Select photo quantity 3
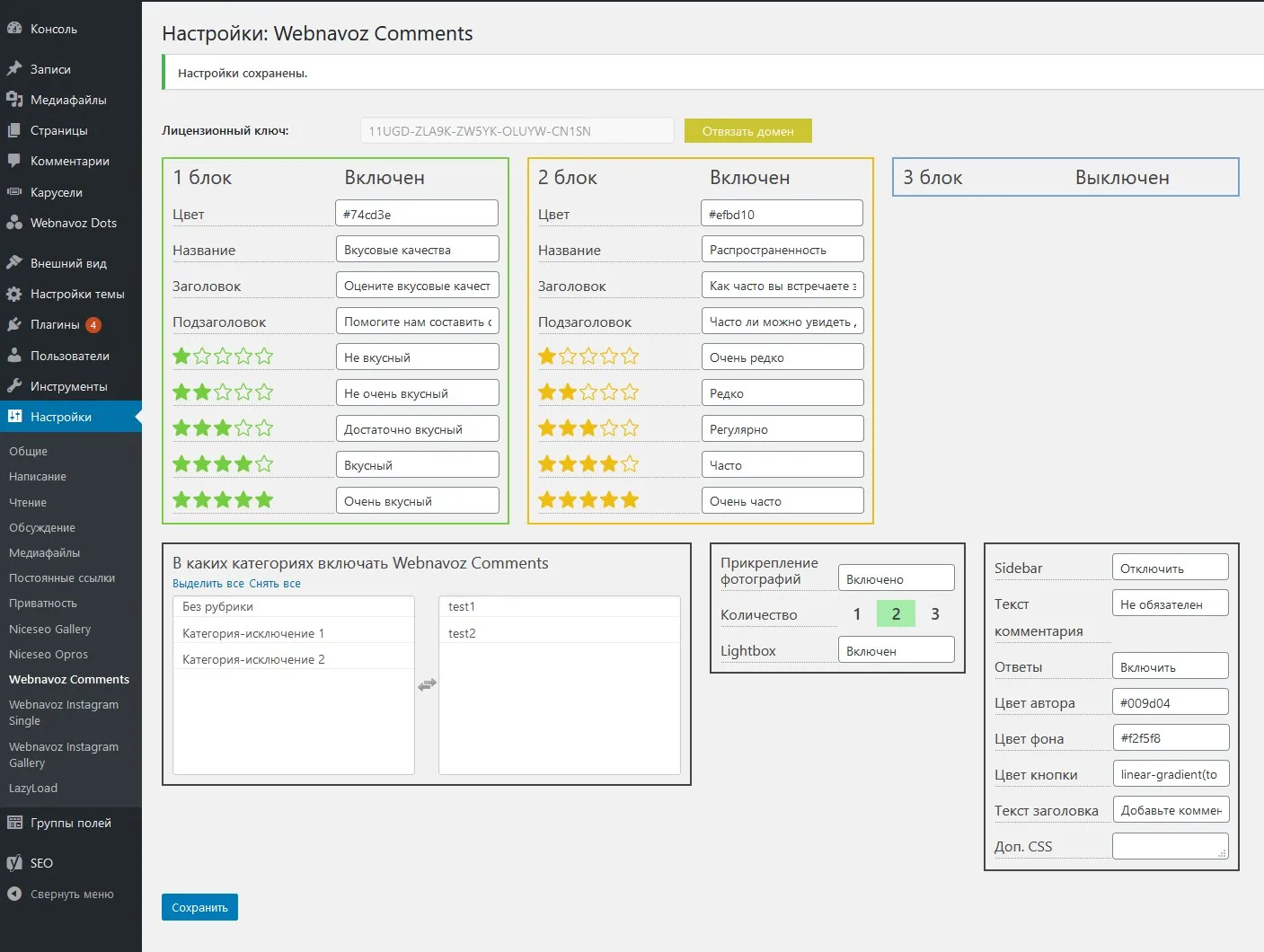1264x952 pixels. tap(935, 614)
